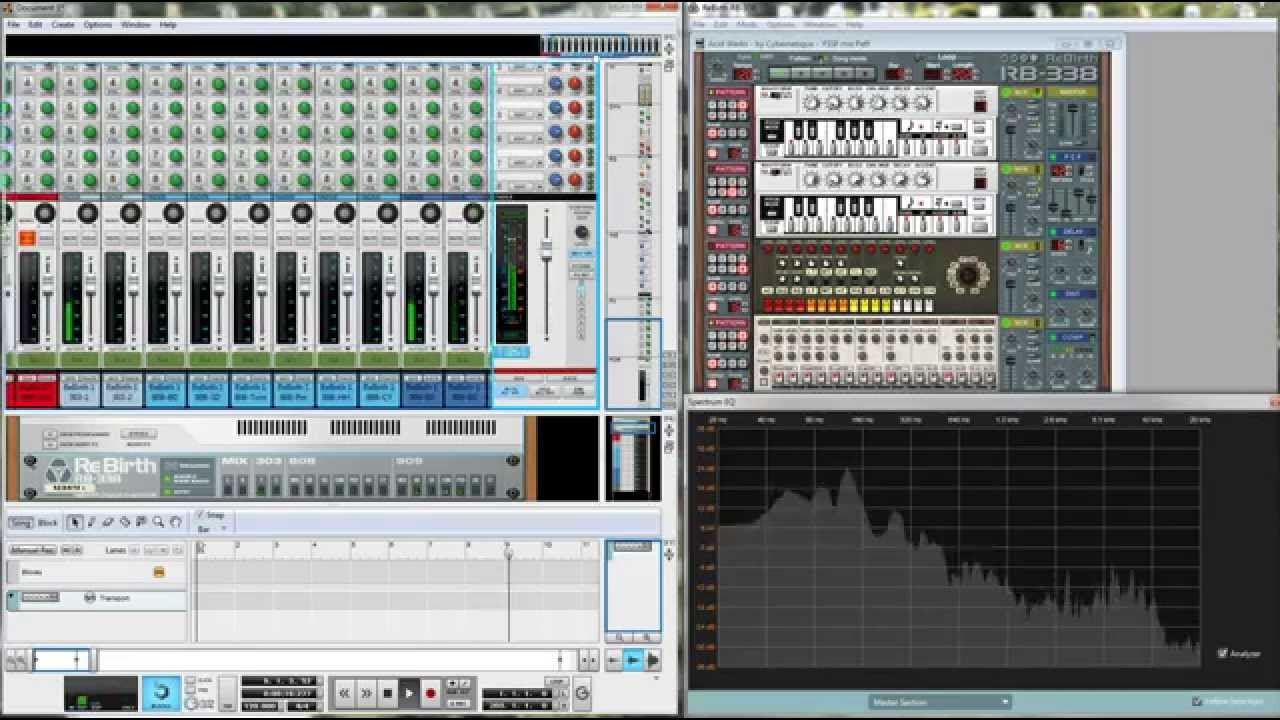Click the first 303 PATTERN section header
1280x720 pixels.
pyautogui.click(x=728, y=92)
